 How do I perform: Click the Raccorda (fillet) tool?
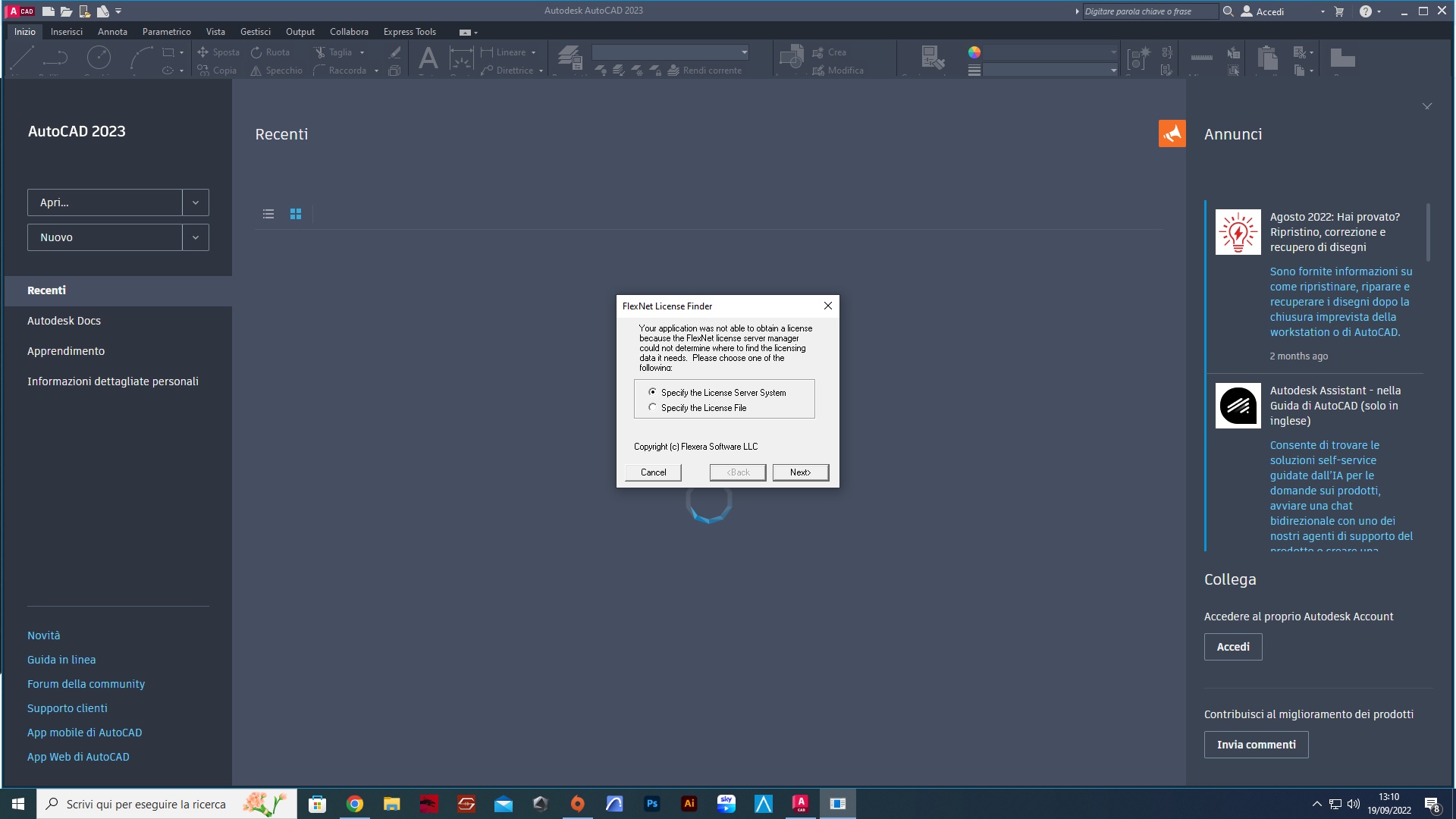point(340,71)
